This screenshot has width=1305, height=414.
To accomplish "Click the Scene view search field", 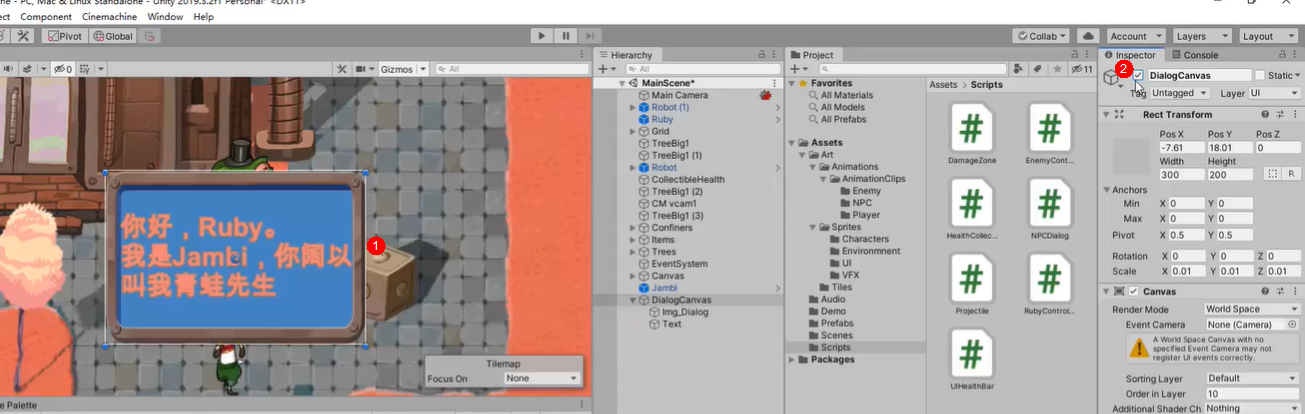I will click(511, 69).
